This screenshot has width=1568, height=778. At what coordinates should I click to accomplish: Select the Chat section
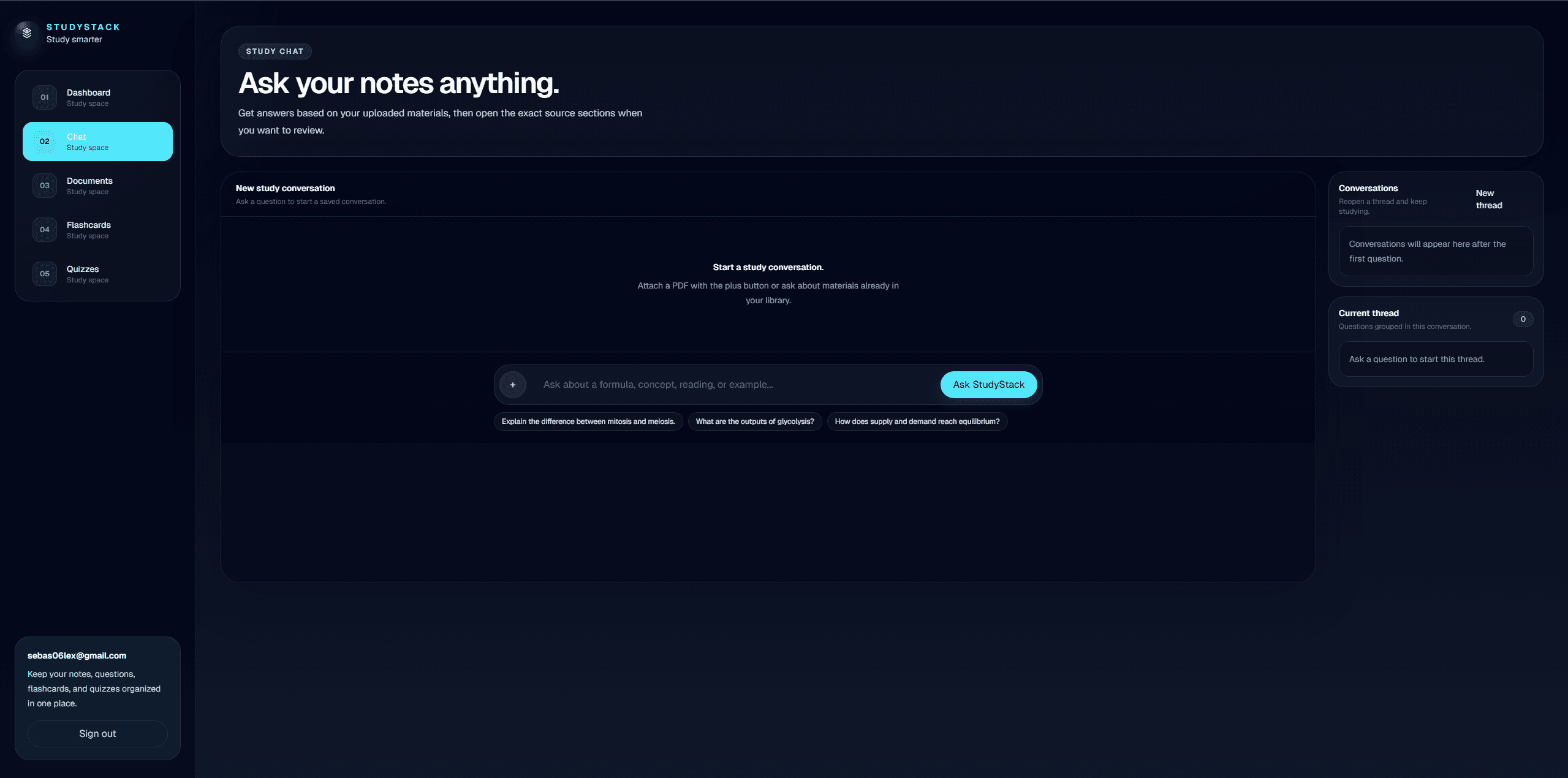pyautogui.click(x=97, y=142)
